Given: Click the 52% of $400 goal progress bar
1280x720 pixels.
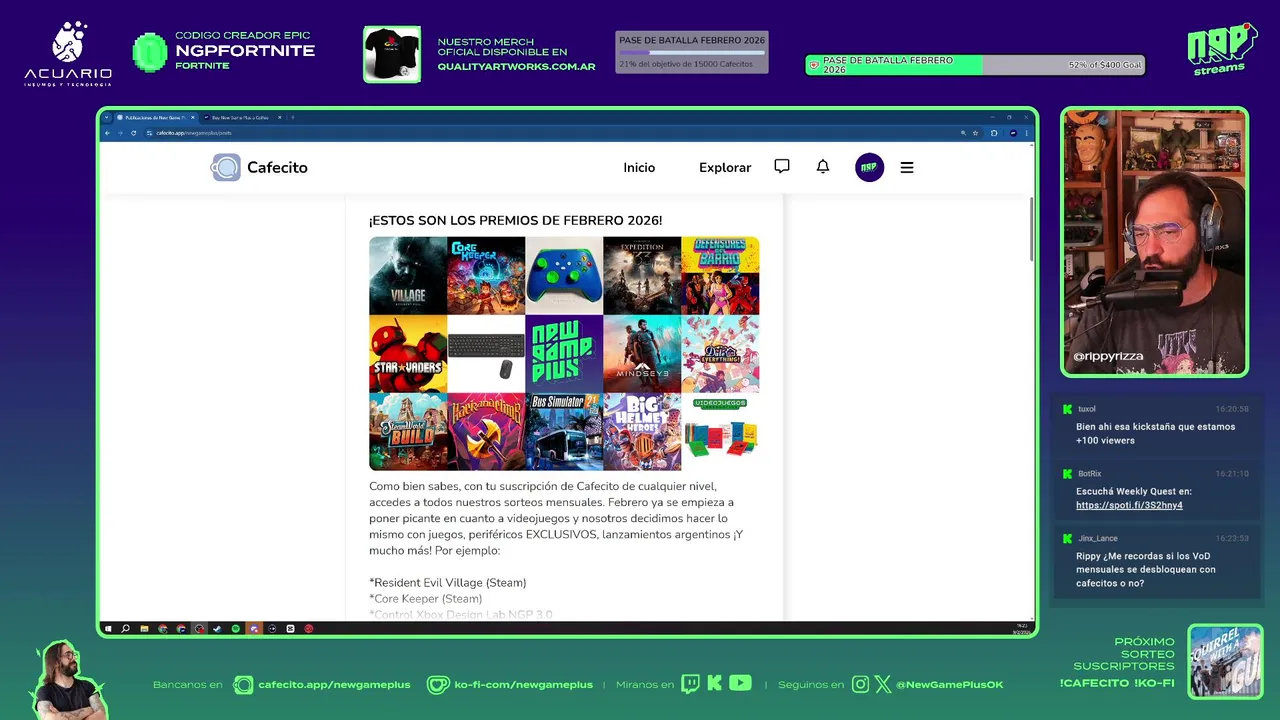Looking at the screenshot, I should 975,65.
